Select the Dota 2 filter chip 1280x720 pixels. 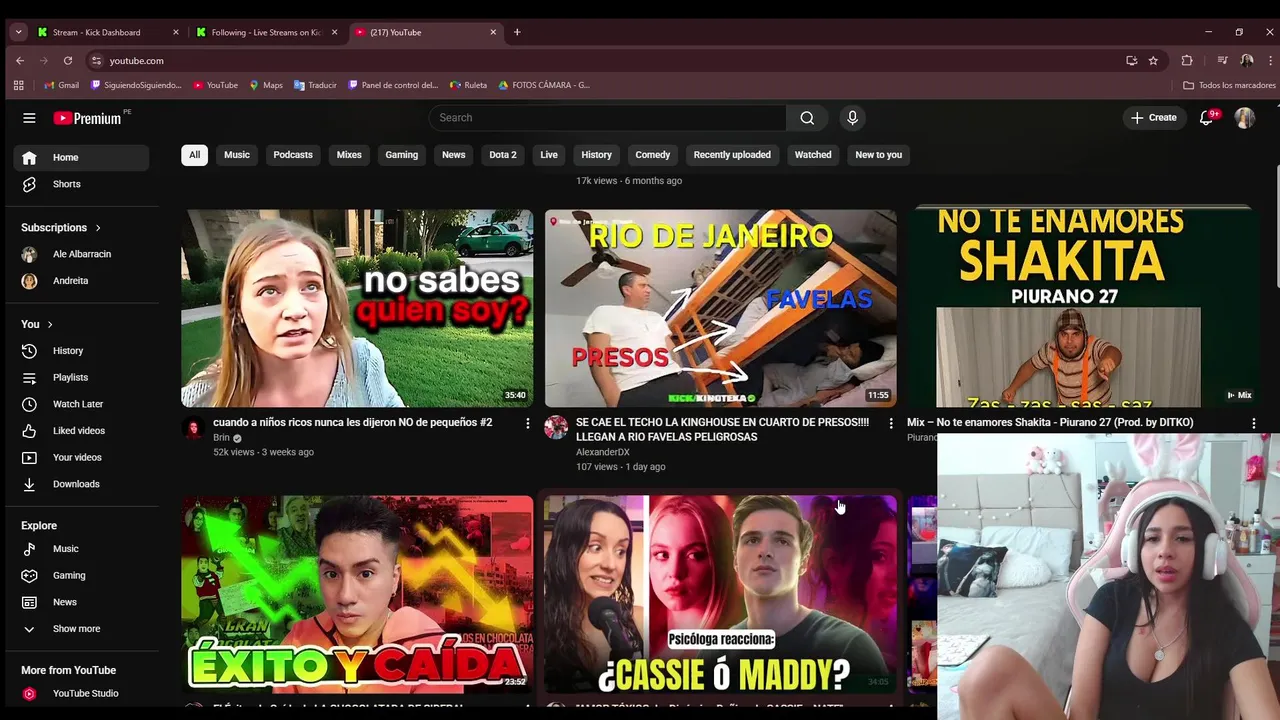tap(503, 155)
